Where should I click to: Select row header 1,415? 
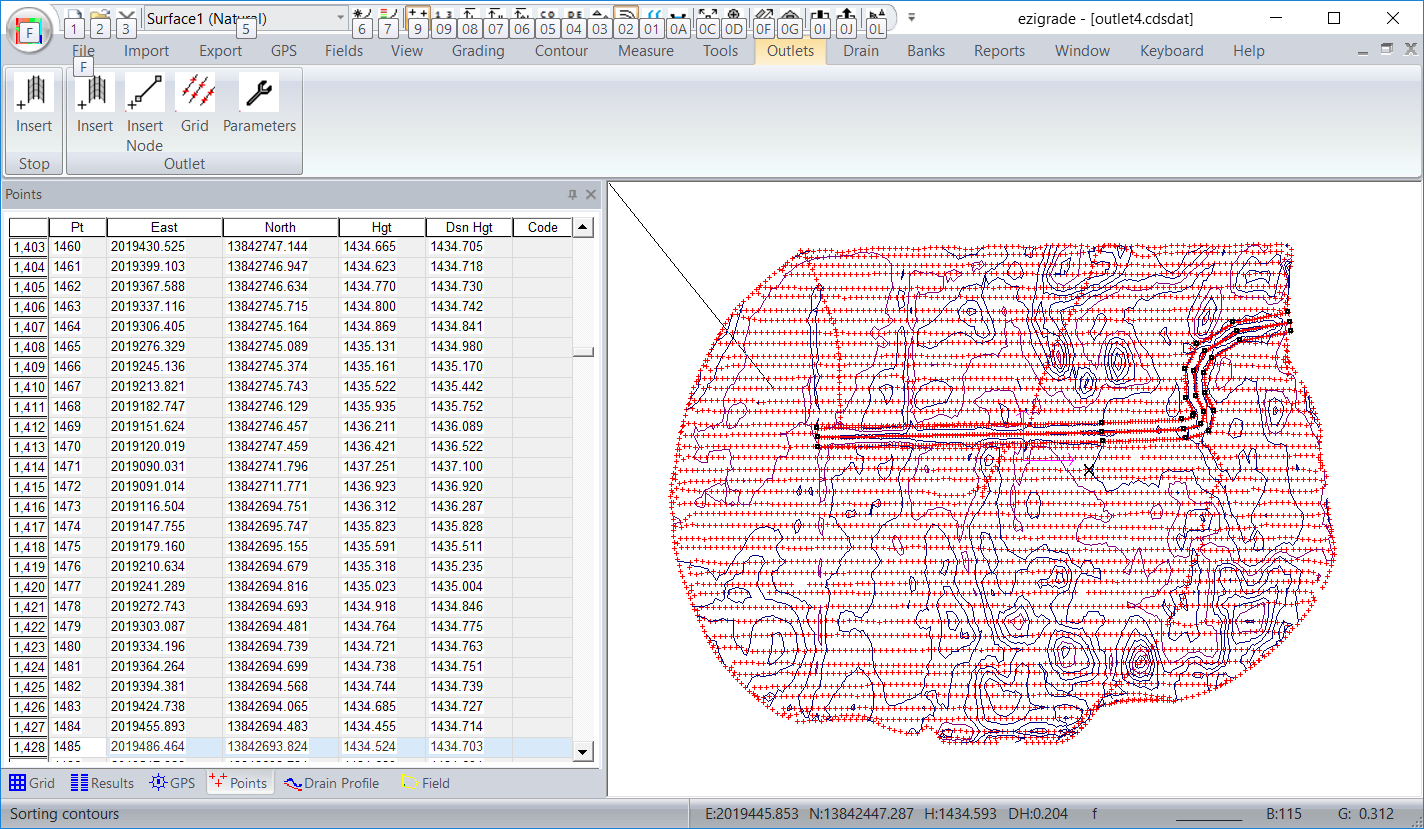pyautogui.click(x=29, y=487)
